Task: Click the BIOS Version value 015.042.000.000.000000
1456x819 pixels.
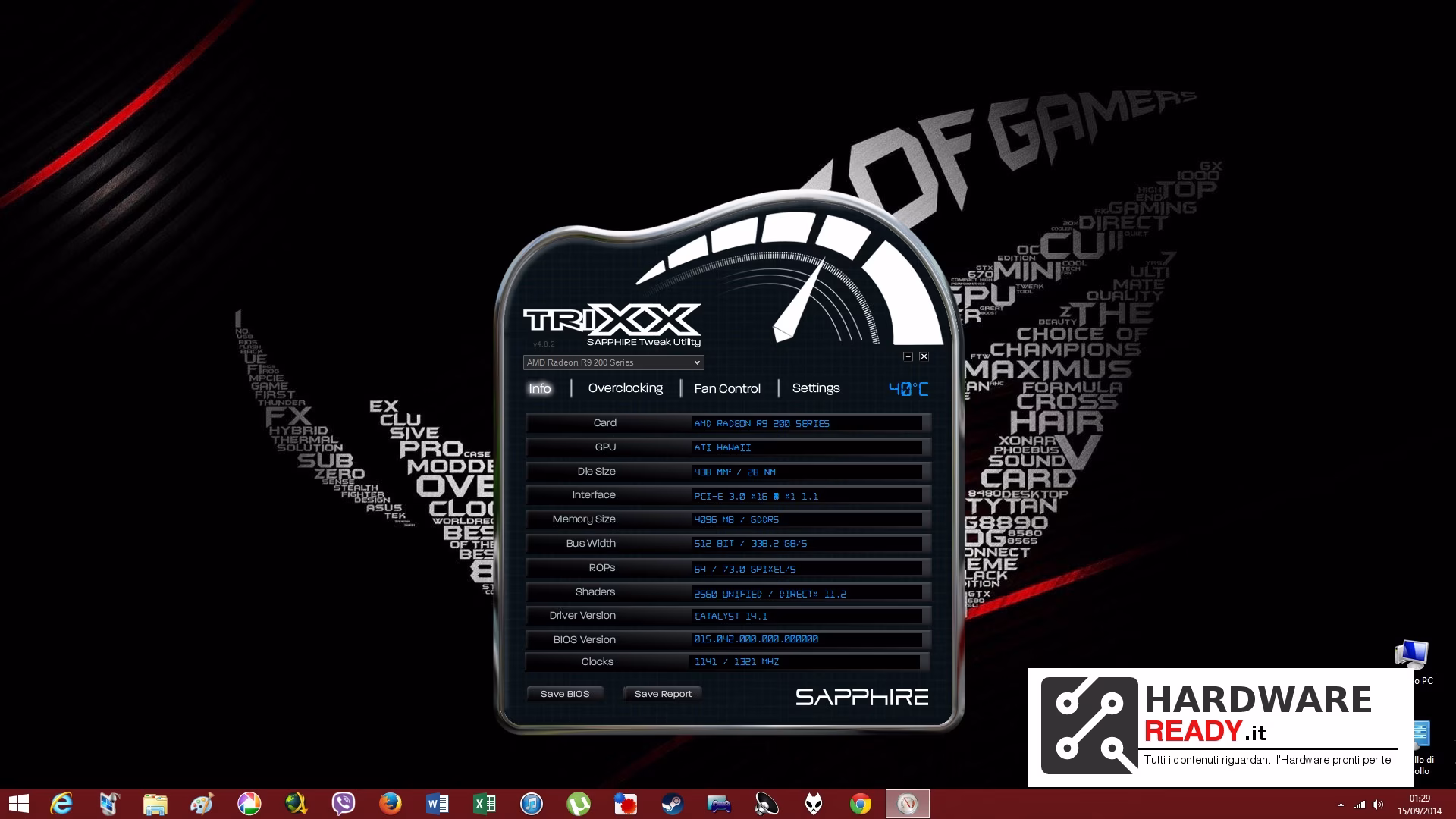Action: click(756, 639)
